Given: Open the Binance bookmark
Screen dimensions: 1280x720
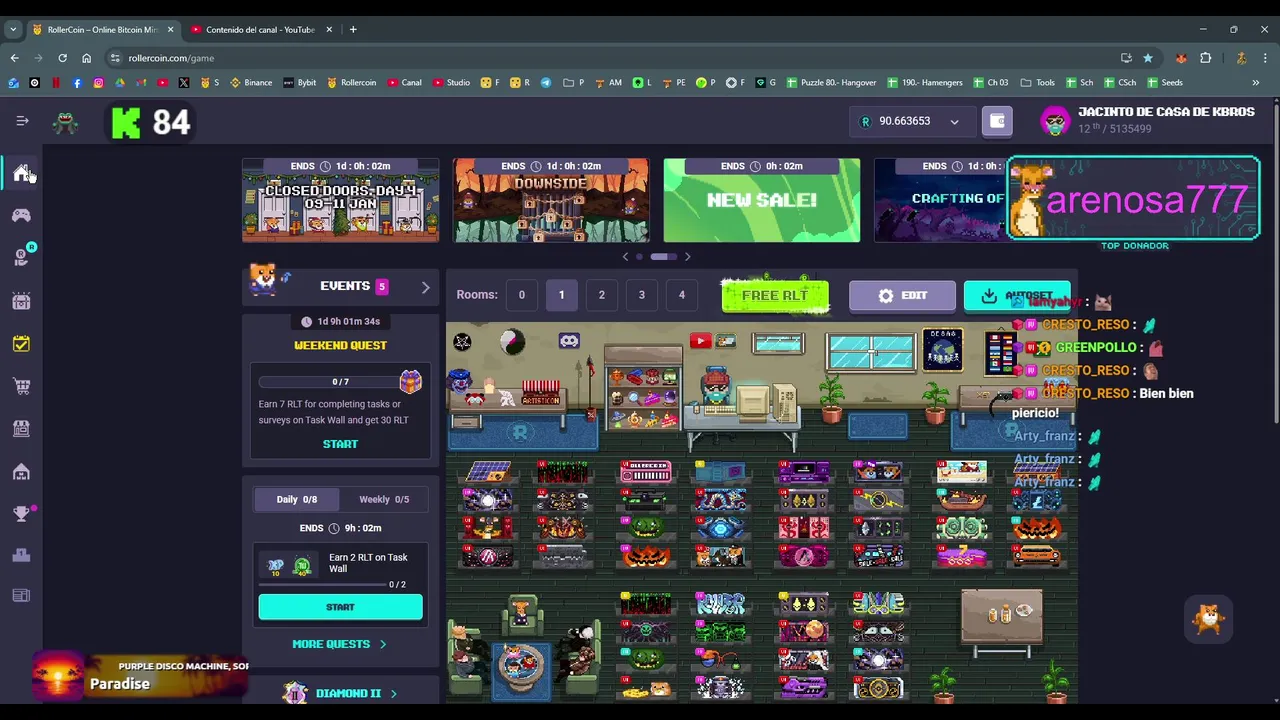Looking at the screenshot, I should click(251, 83).
